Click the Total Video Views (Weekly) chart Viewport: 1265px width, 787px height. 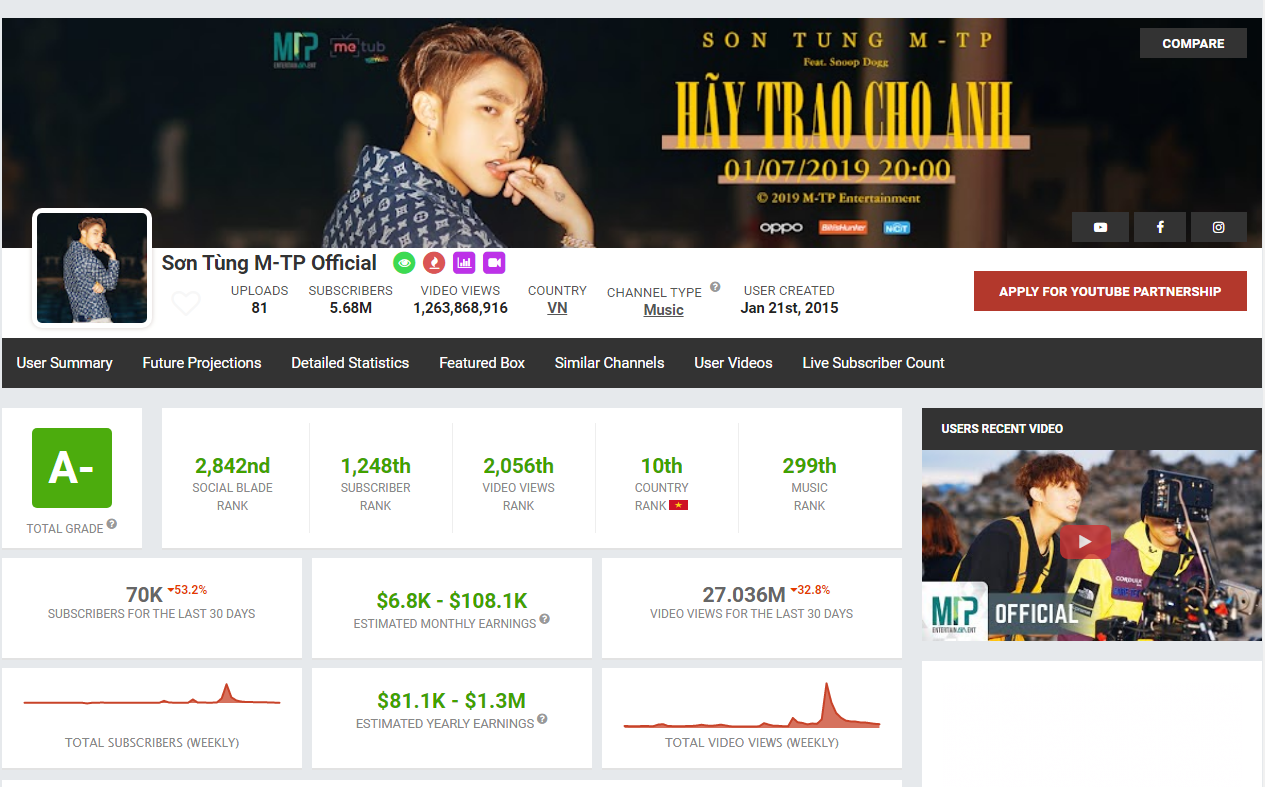point(752,705)
